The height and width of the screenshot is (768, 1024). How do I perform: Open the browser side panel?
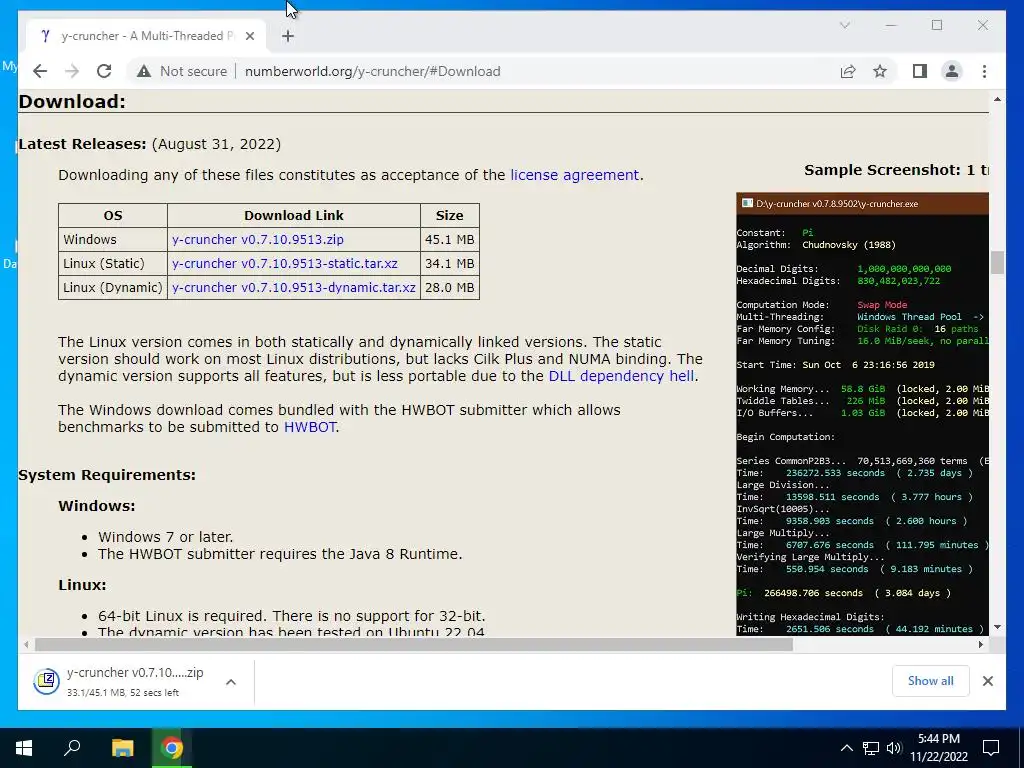(920, 71)
